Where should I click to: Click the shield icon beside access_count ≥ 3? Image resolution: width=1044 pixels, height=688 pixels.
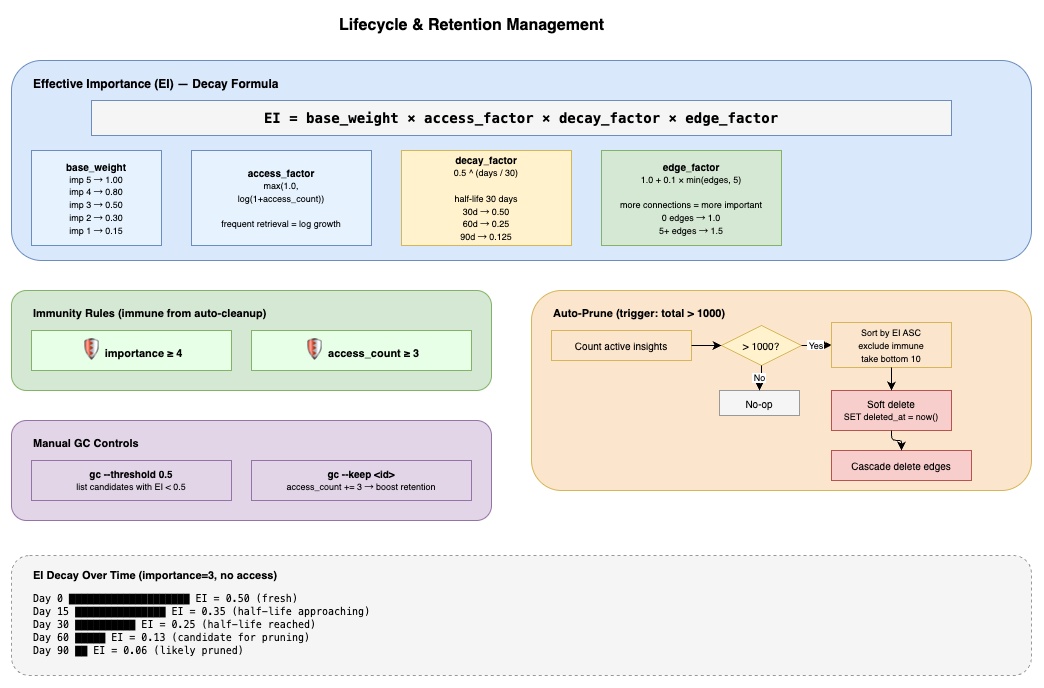(x=314, y=348)
